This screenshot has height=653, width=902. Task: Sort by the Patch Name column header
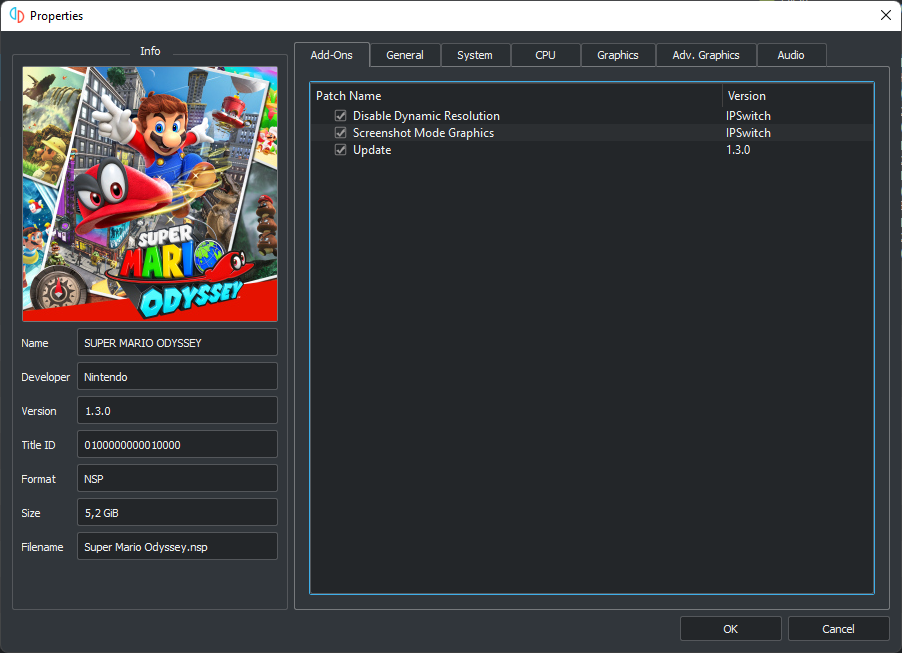[515, 96]
